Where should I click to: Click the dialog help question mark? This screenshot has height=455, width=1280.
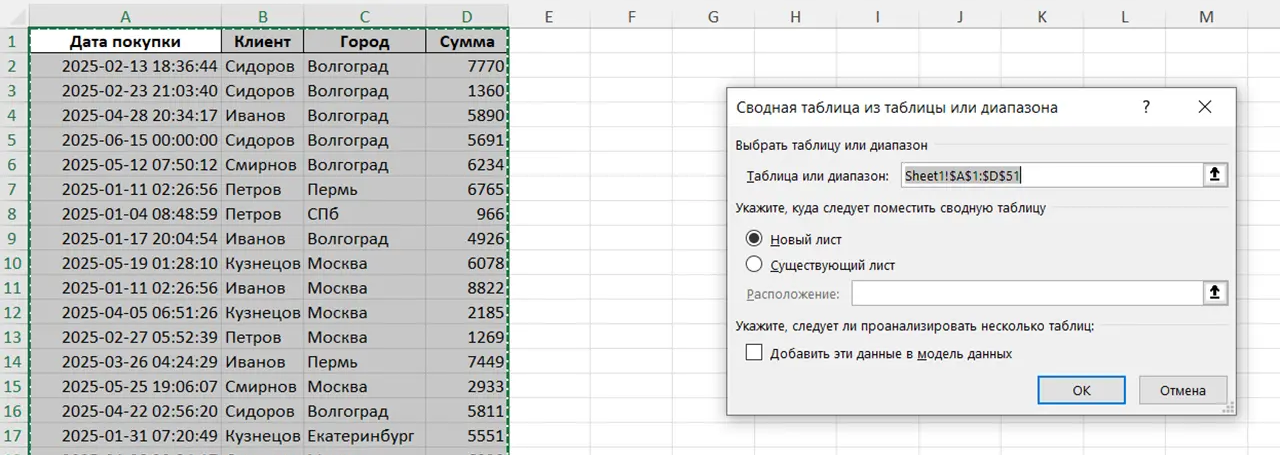click(1146, 107)
